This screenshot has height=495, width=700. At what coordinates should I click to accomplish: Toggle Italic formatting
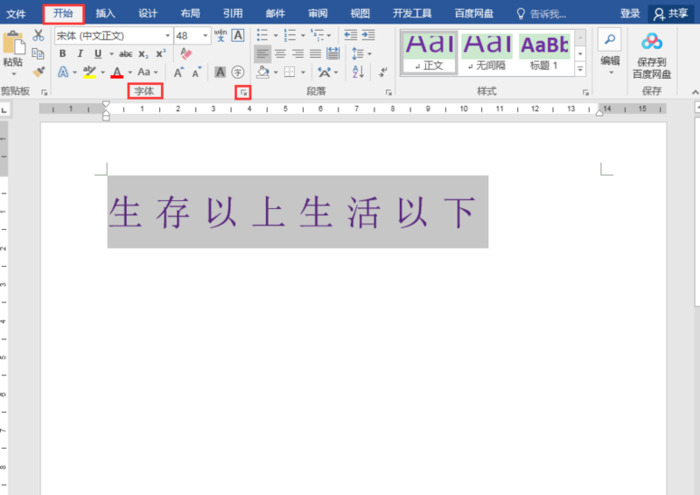coord(80,54)
